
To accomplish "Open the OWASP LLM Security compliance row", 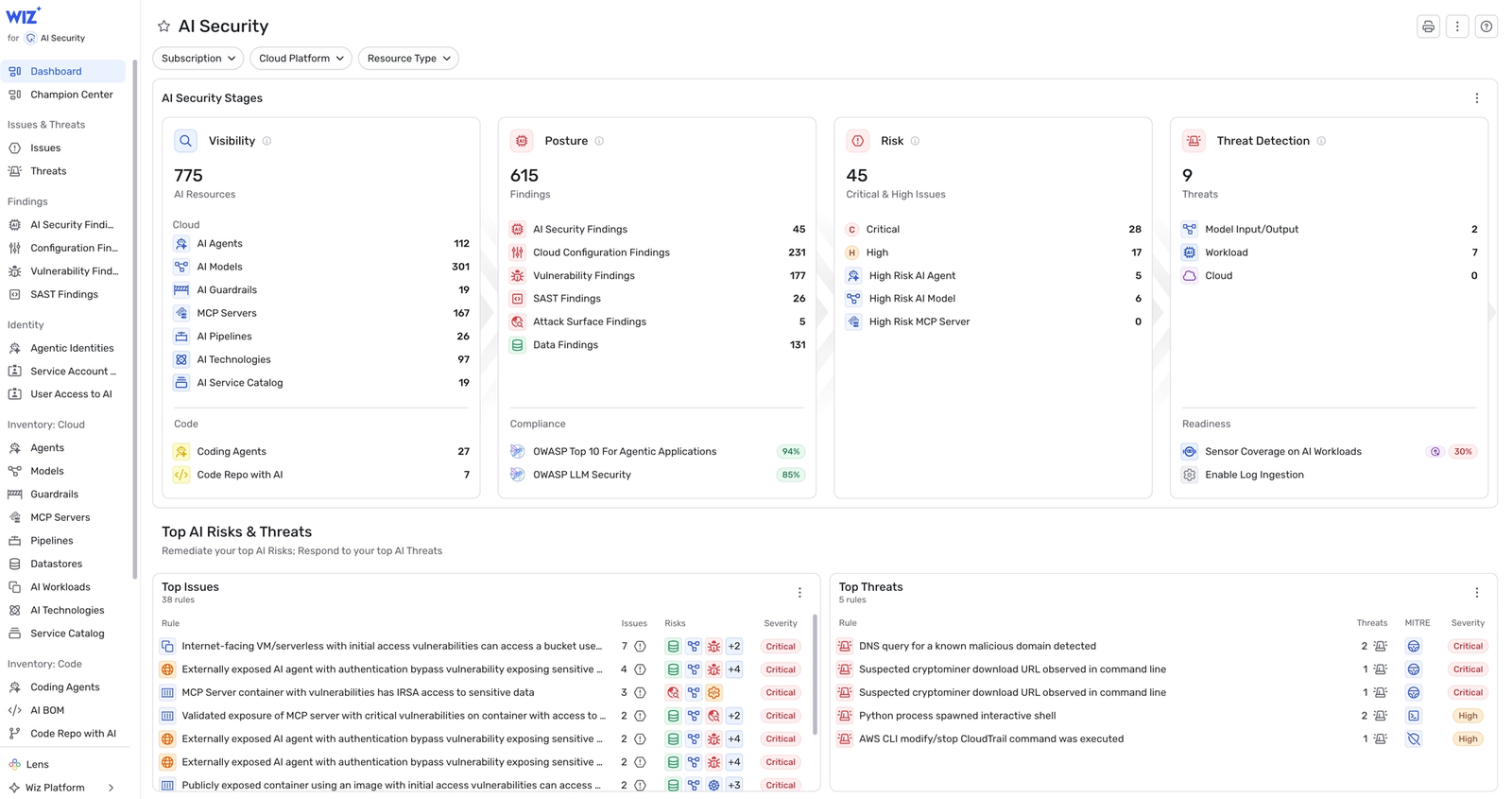I will 657,475.
